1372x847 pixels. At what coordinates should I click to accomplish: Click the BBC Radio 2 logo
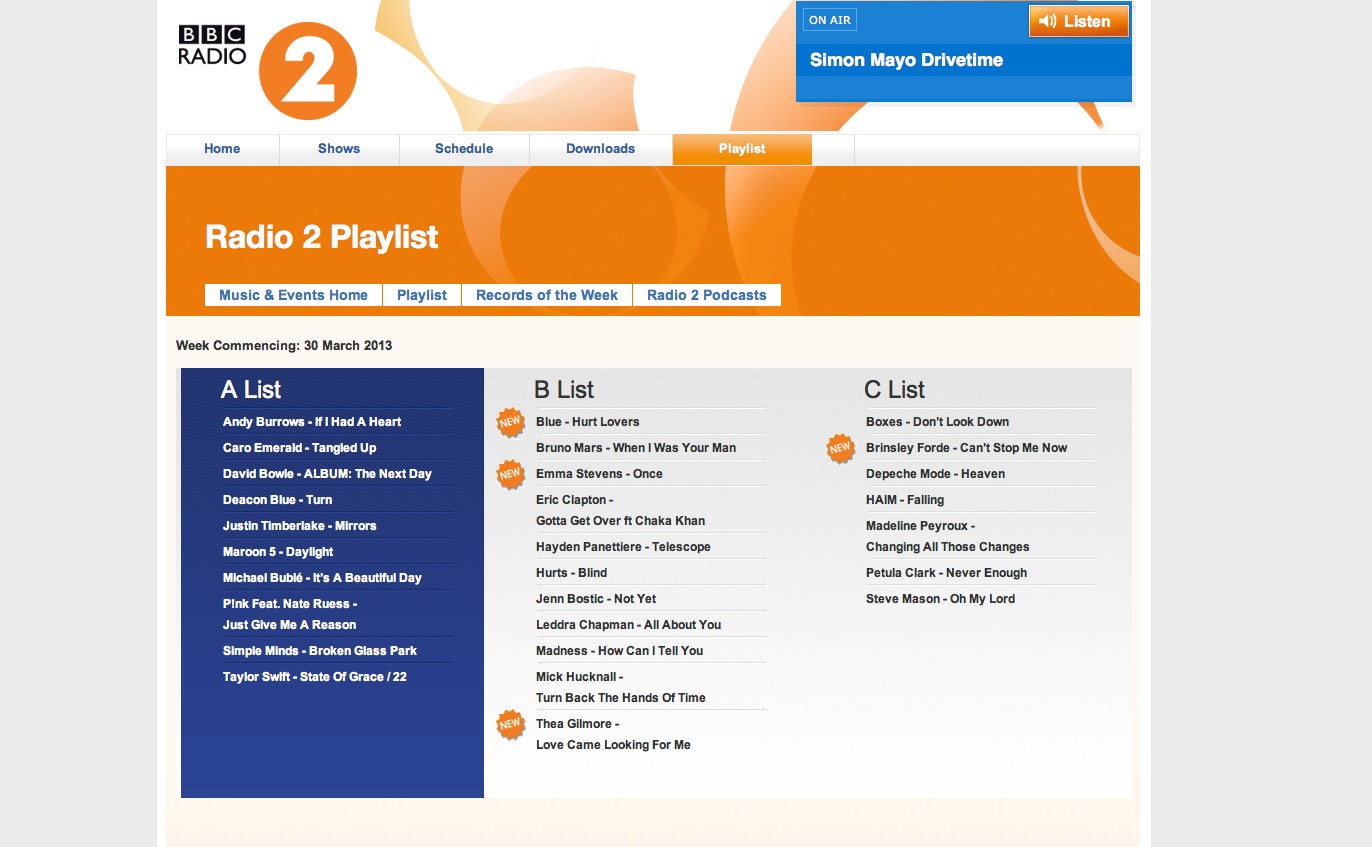click(x=267, y=70)
